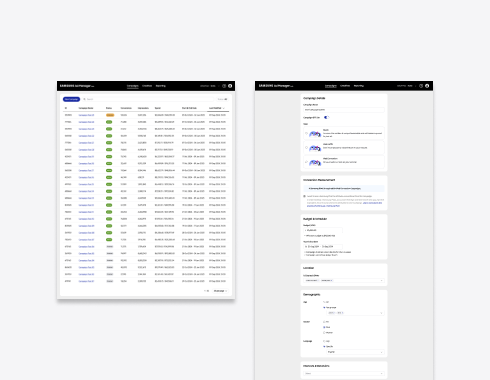Screen dimensions: 490x380
Task: Click the blue New Campaign button
Action: 71,99
